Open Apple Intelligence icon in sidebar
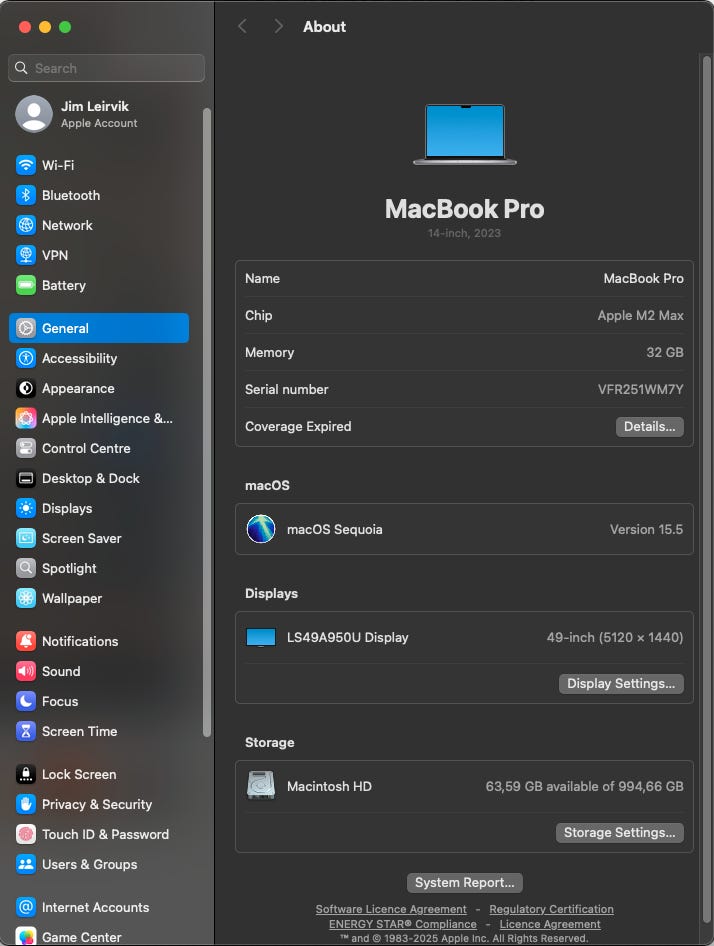The height and width of the screenshot is (946, 714). tap(25, 418)
